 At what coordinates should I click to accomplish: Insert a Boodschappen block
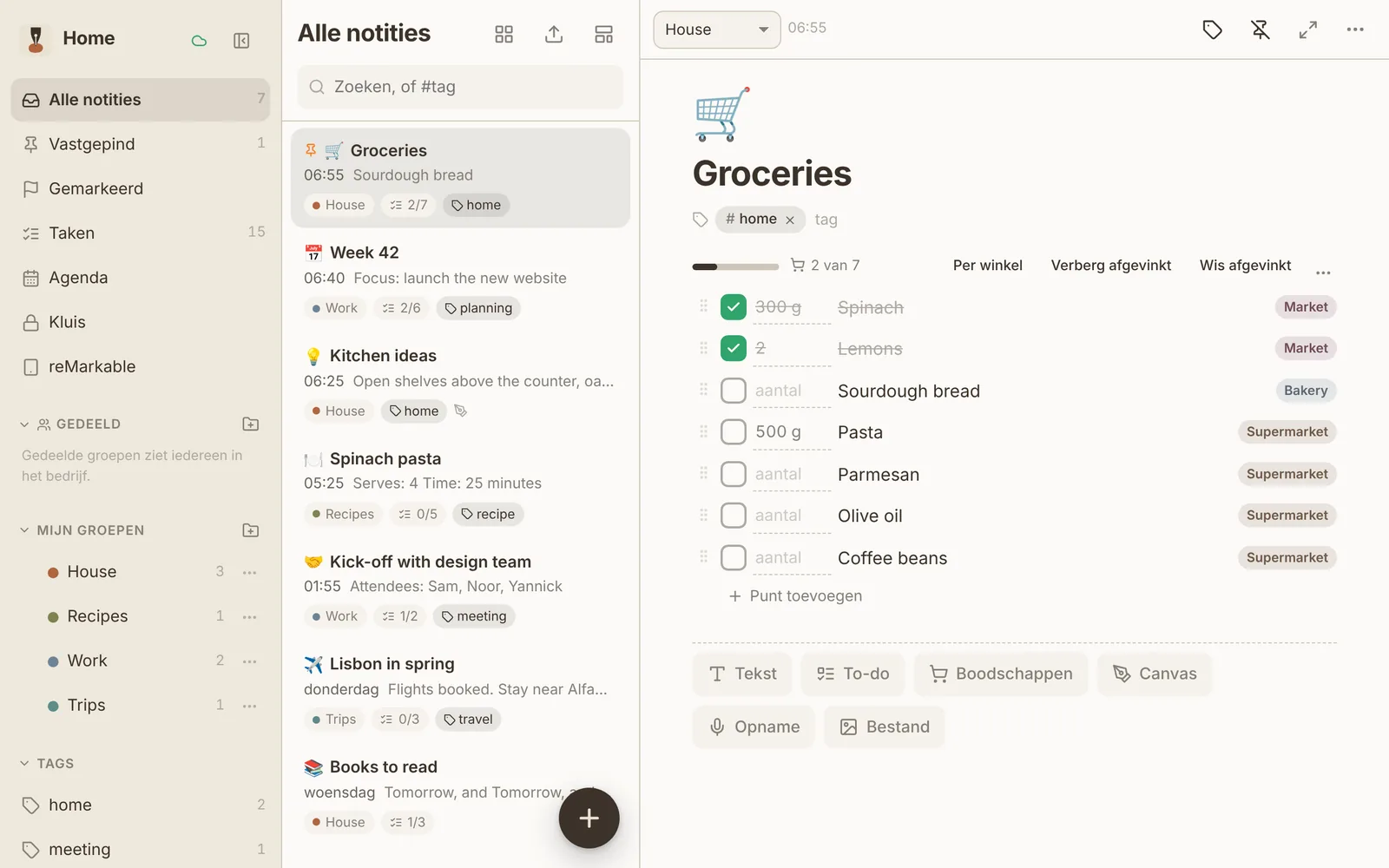click(x=1001, y=674)
